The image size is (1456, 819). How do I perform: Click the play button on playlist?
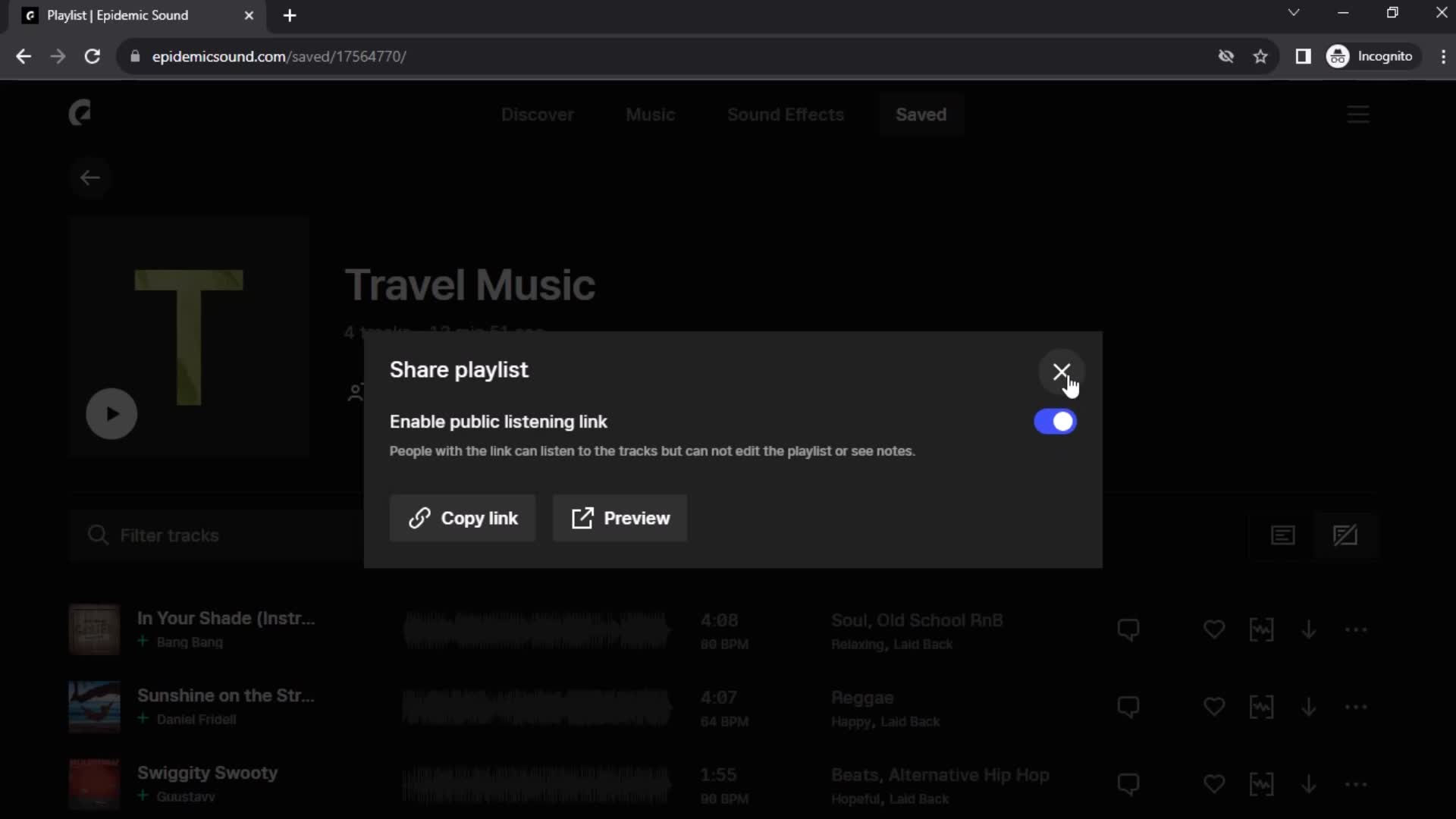coord(112,414)
